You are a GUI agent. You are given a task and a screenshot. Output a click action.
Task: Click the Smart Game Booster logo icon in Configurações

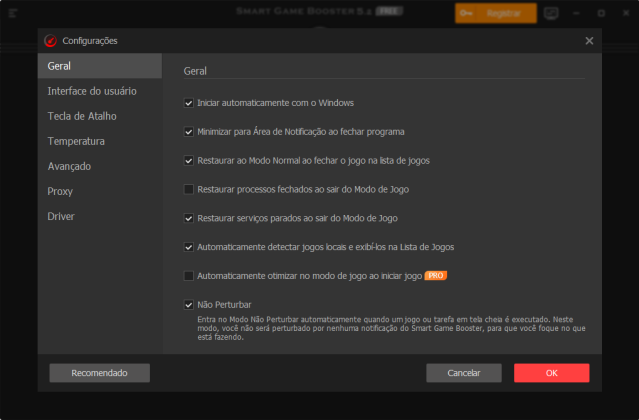pyautogui.click(x=51, y=41)
